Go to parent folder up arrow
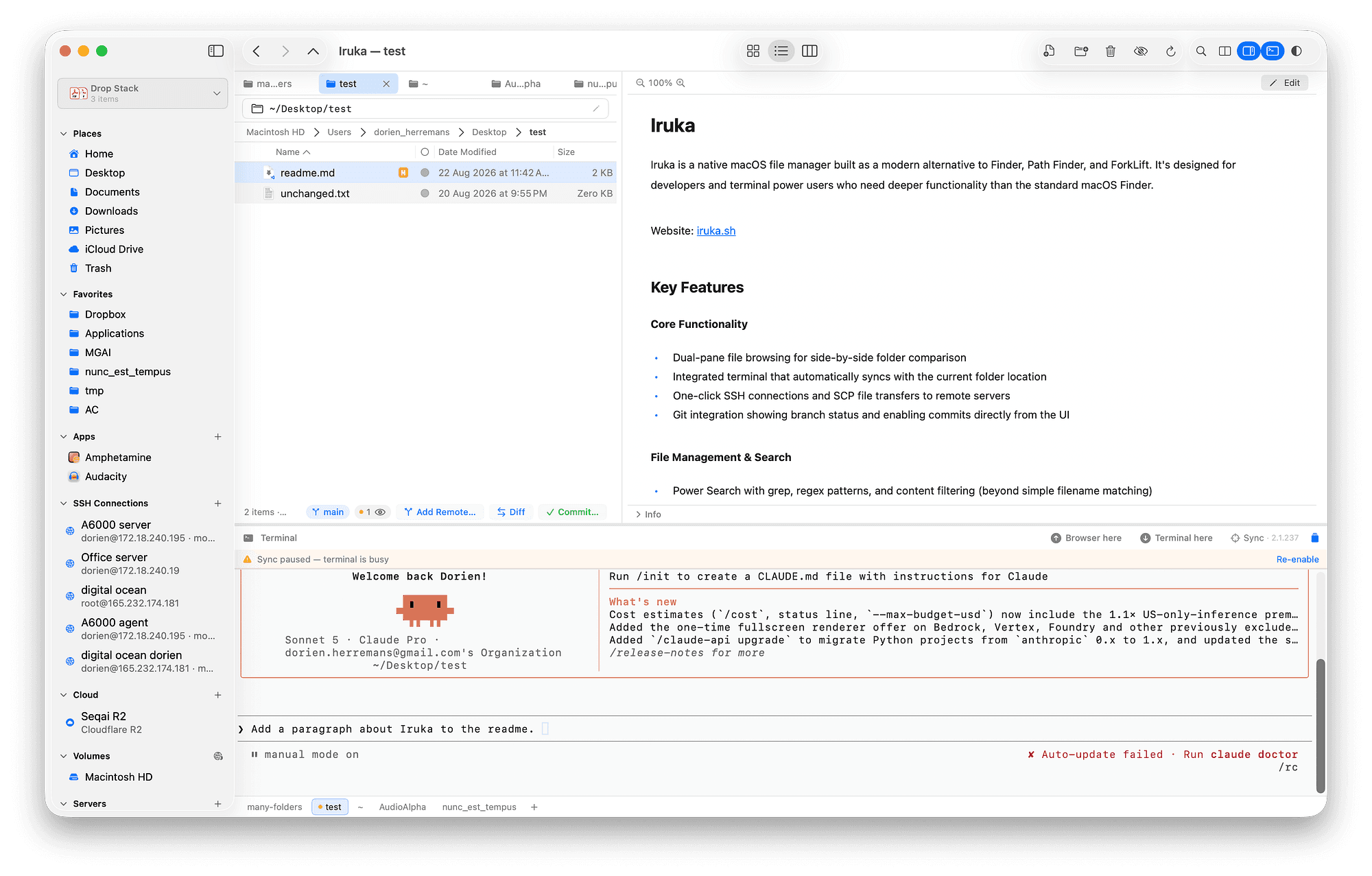1372x876 pixels. click(x=313, y=51)
